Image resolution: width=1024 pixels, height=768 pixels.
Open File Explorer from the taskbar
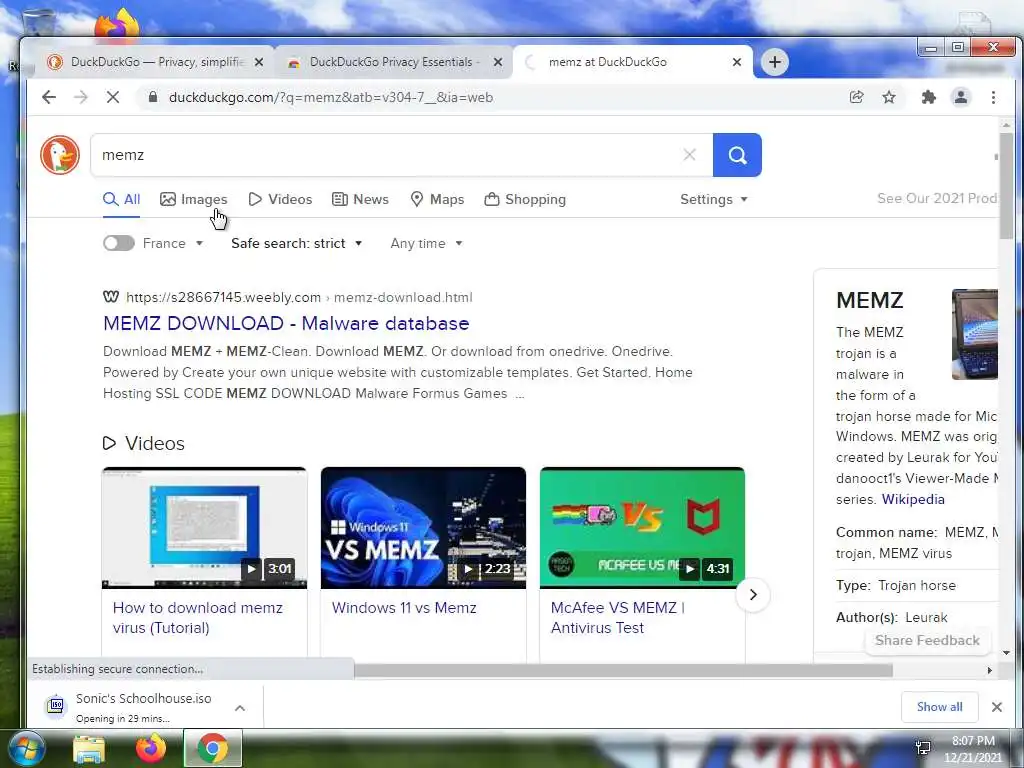(89, 749)
